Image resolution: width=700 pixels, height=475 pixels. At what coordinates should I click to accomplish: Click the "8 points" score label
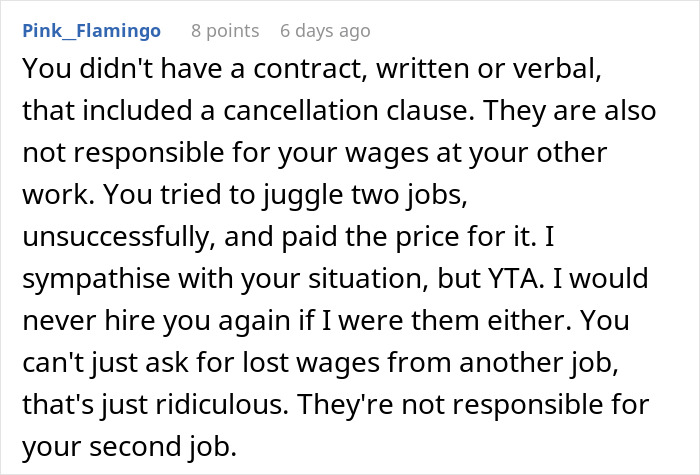coord(225,31)
